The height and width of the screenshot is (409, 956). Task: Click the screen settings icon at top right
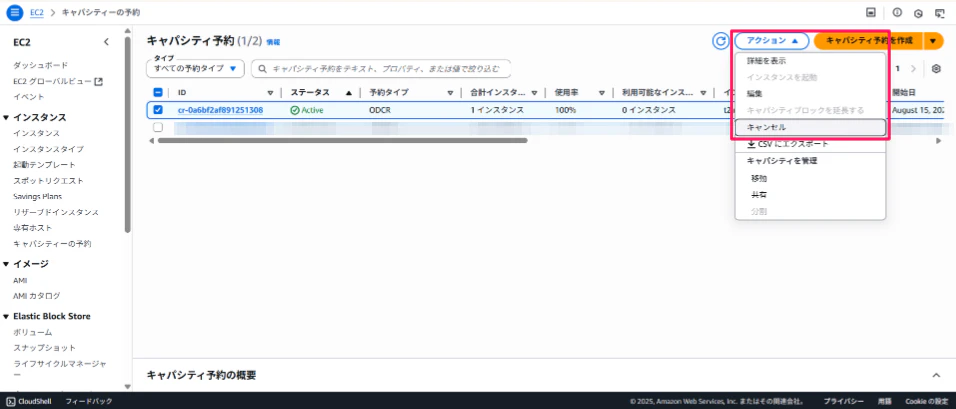click(x=939, y=13)
